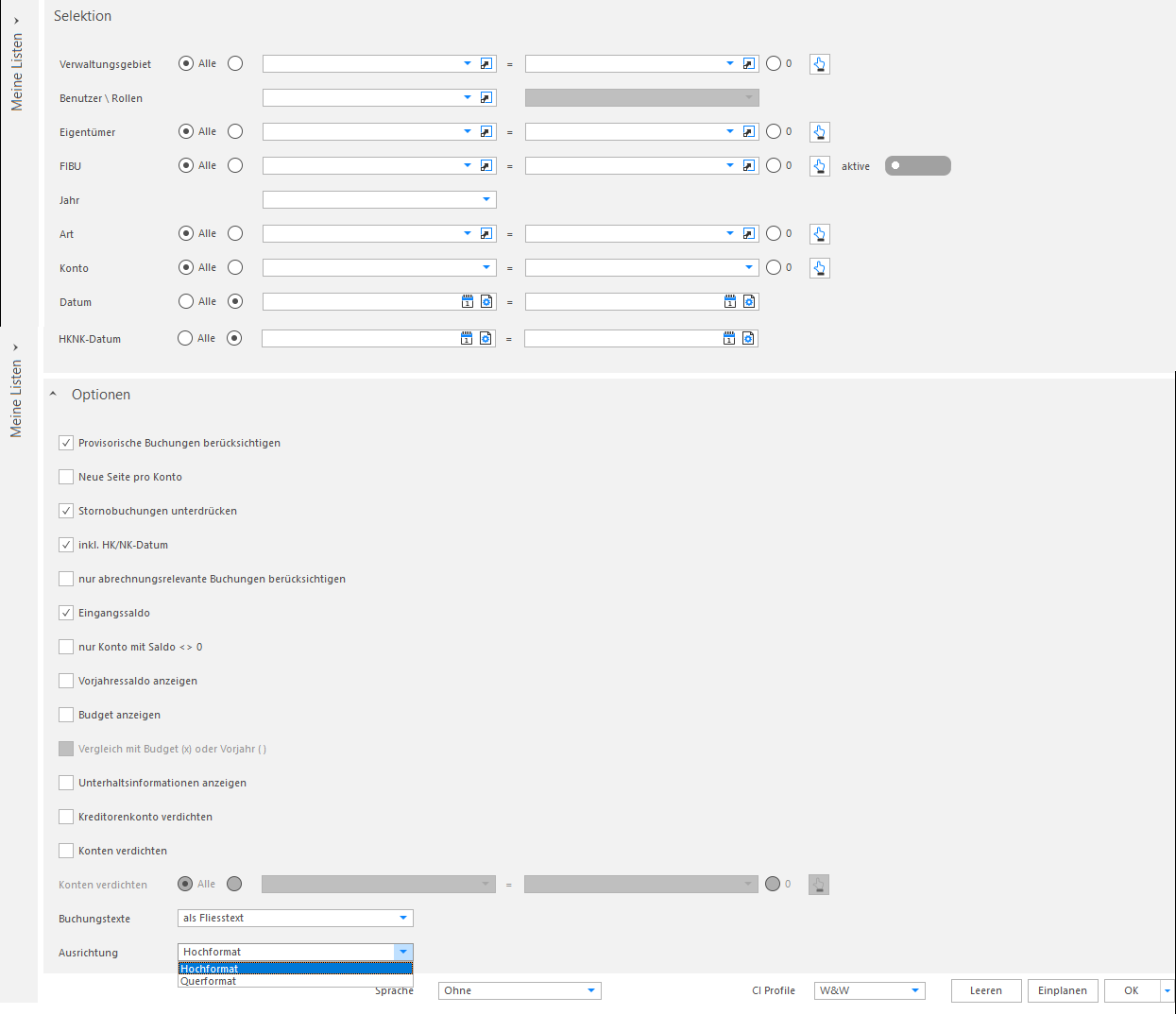Select 'Alle' radio for Datum

186,302
